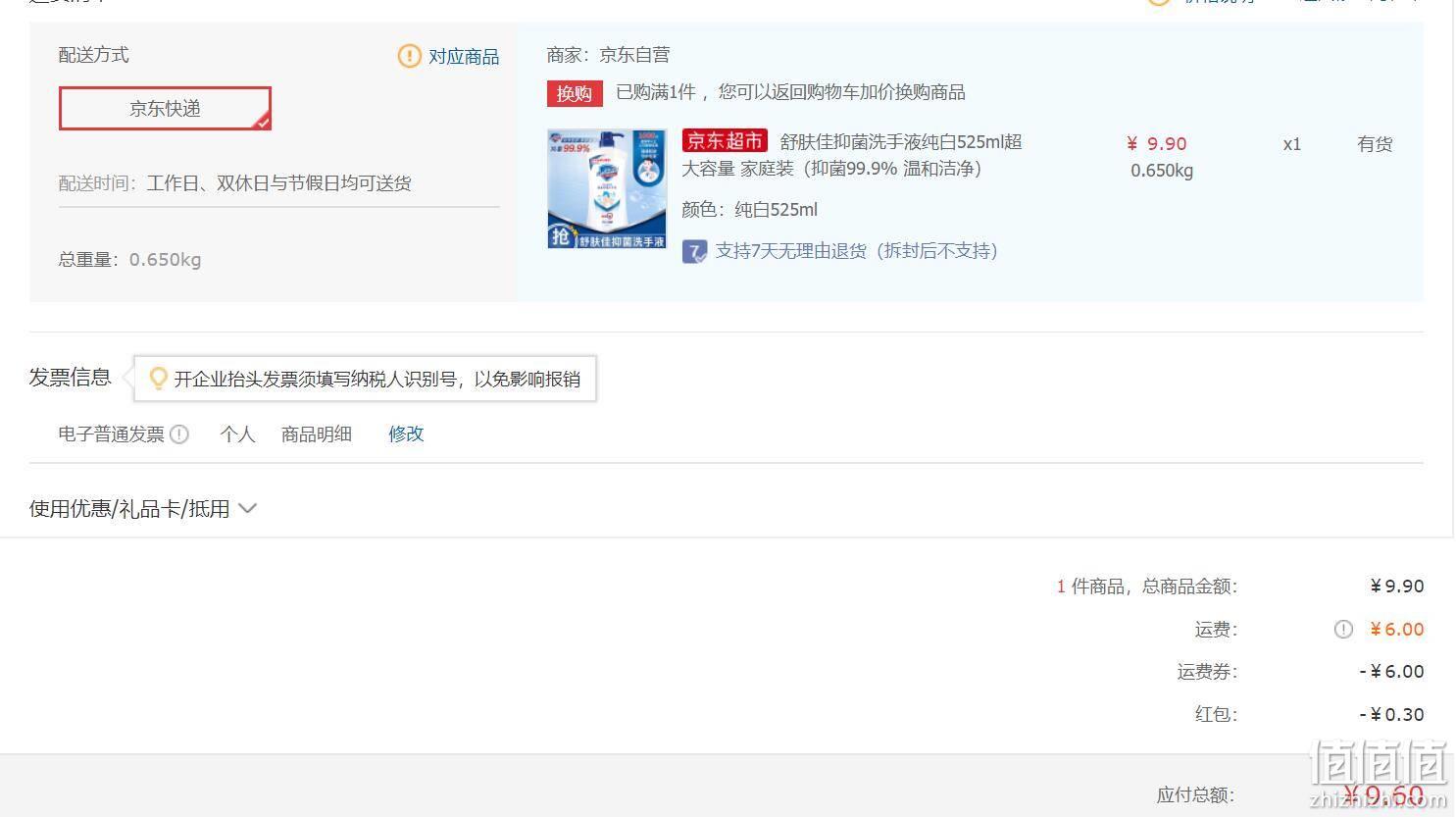Screen dimensions: 1456x817
Task: Click the 换购 promotion tag
Action: [x=575, y=93]
